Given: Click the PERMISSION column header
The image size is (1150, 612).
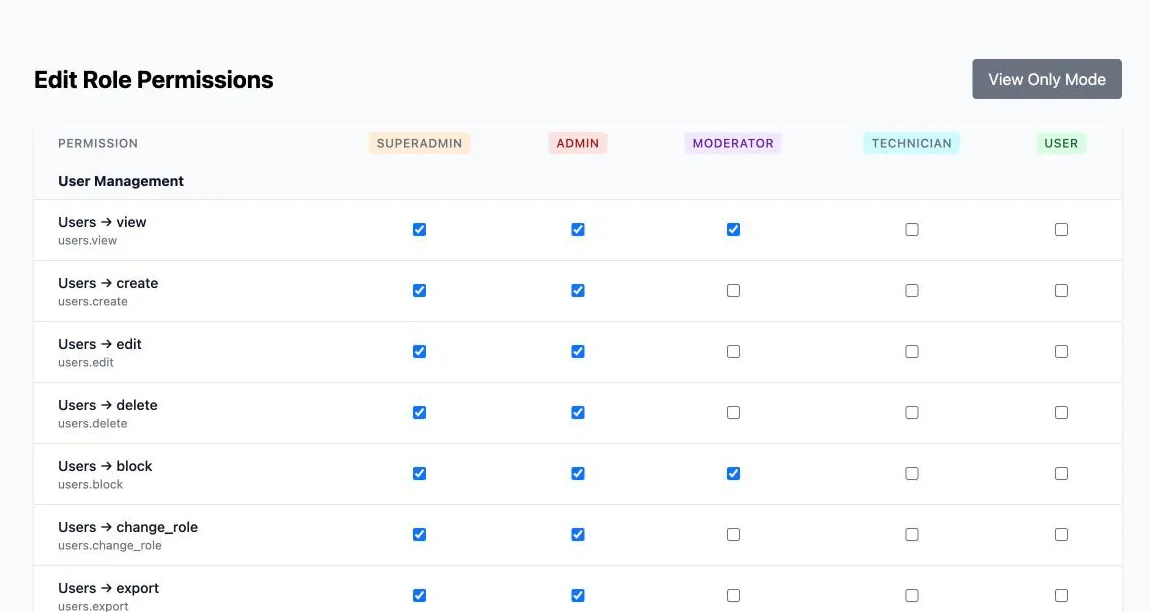Looking at the screenshot, I should 98,143.
